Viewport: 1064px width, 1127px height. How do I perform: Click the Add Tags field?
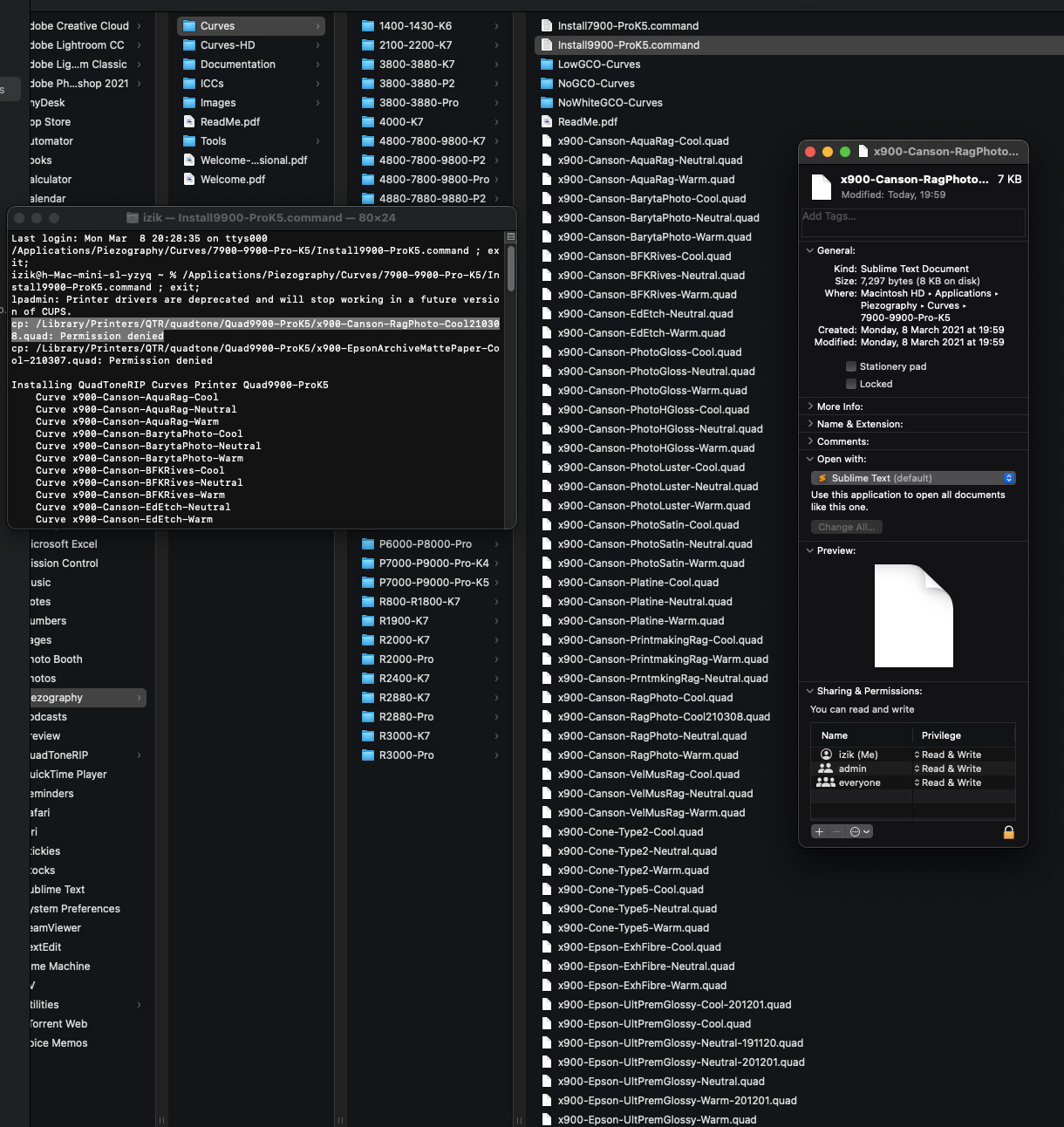(913, 222)
